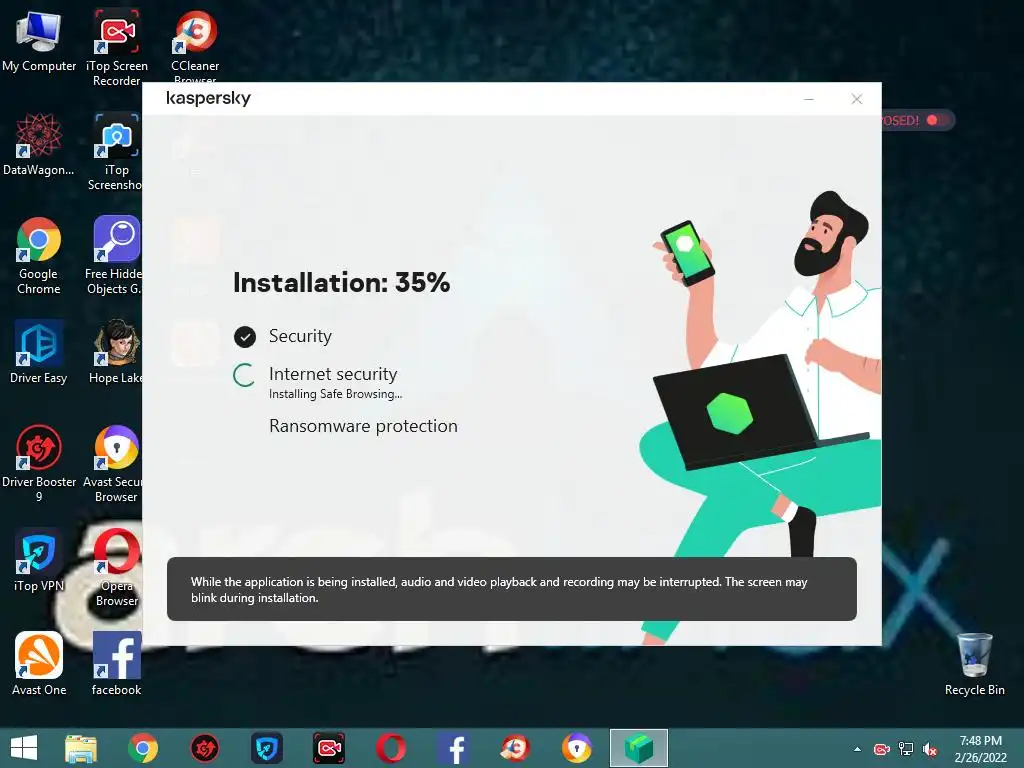Select the facebook desktop shortcut
The width and height of the screenshot is (1024, 768).
click(116, 664)
